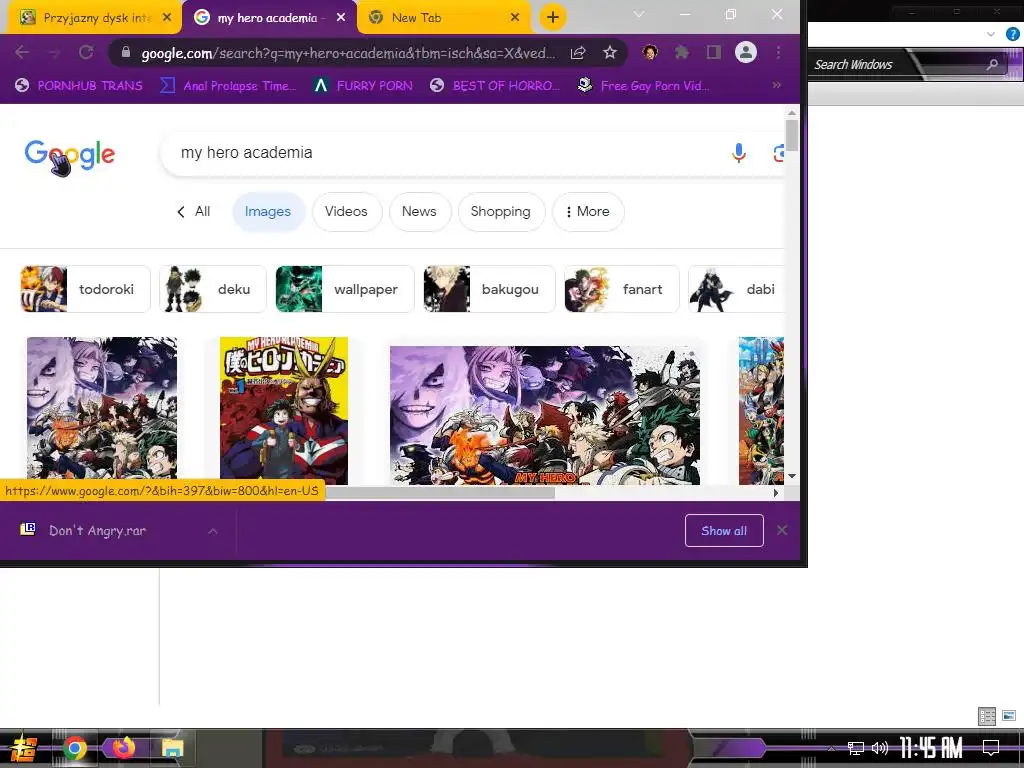Filter images by fanart chip

[622, 289]
